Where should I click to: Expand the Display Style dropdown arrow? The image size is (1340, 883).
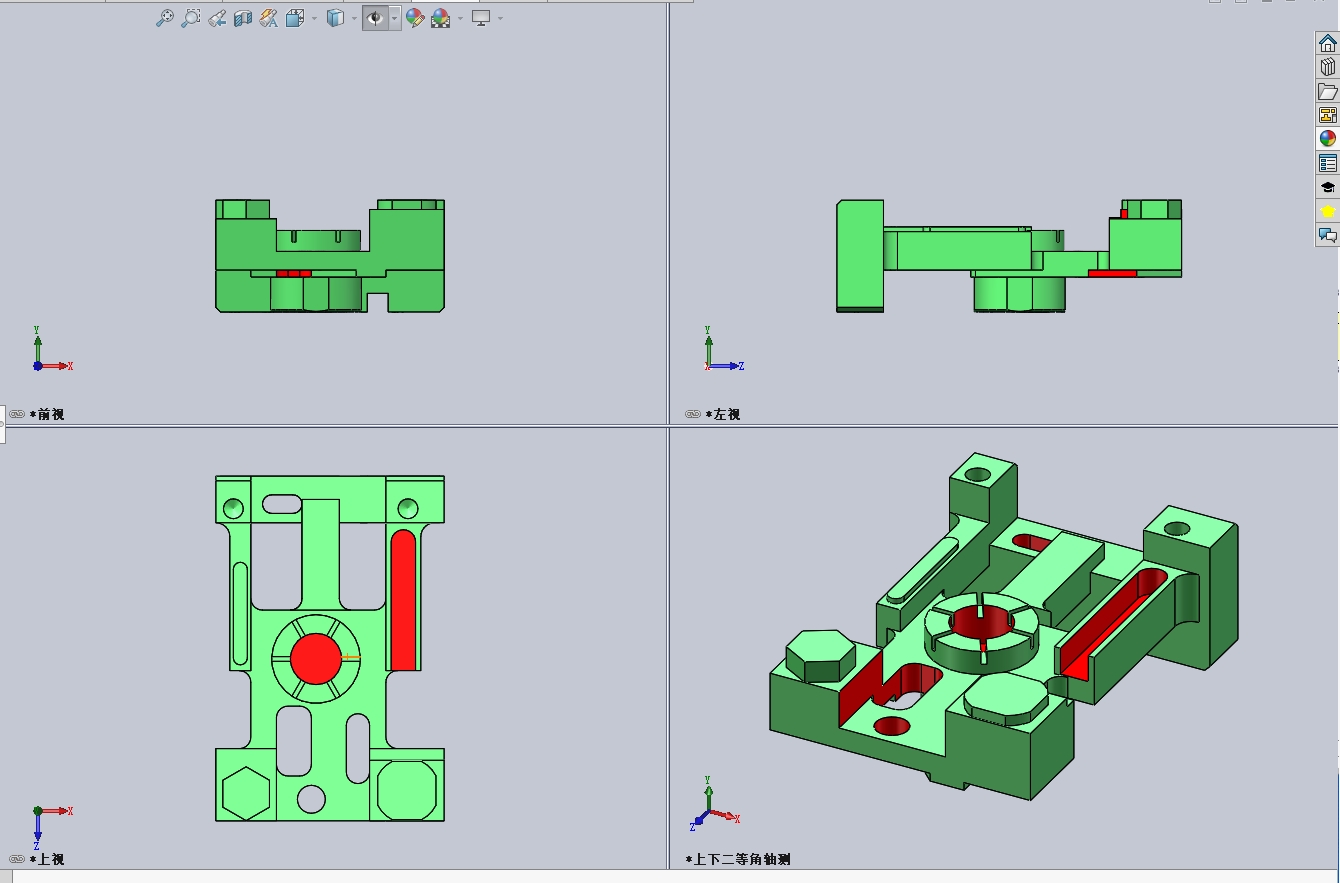point(354,18)
